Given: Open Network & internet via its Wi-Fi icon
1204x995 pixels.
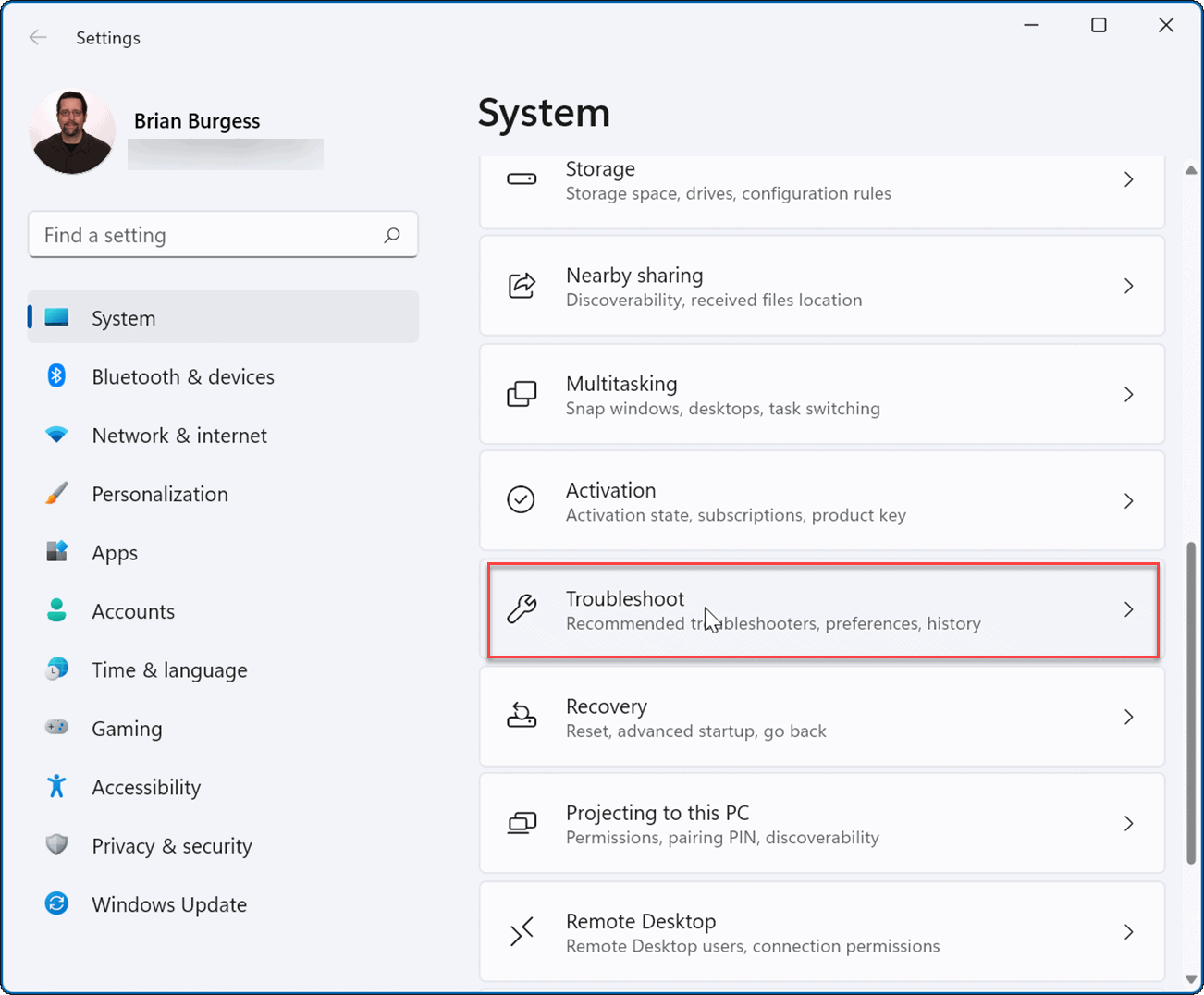Looking at the screenshot, I should [56, 435].
